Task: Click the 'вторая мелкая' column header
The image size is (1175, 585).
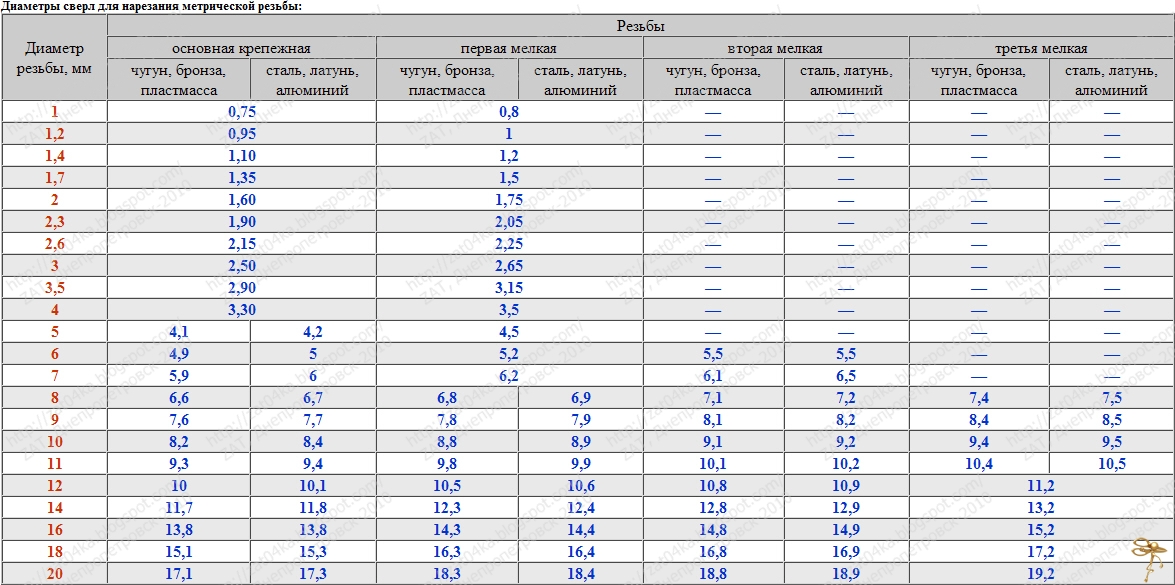Action: coord(776,49)
